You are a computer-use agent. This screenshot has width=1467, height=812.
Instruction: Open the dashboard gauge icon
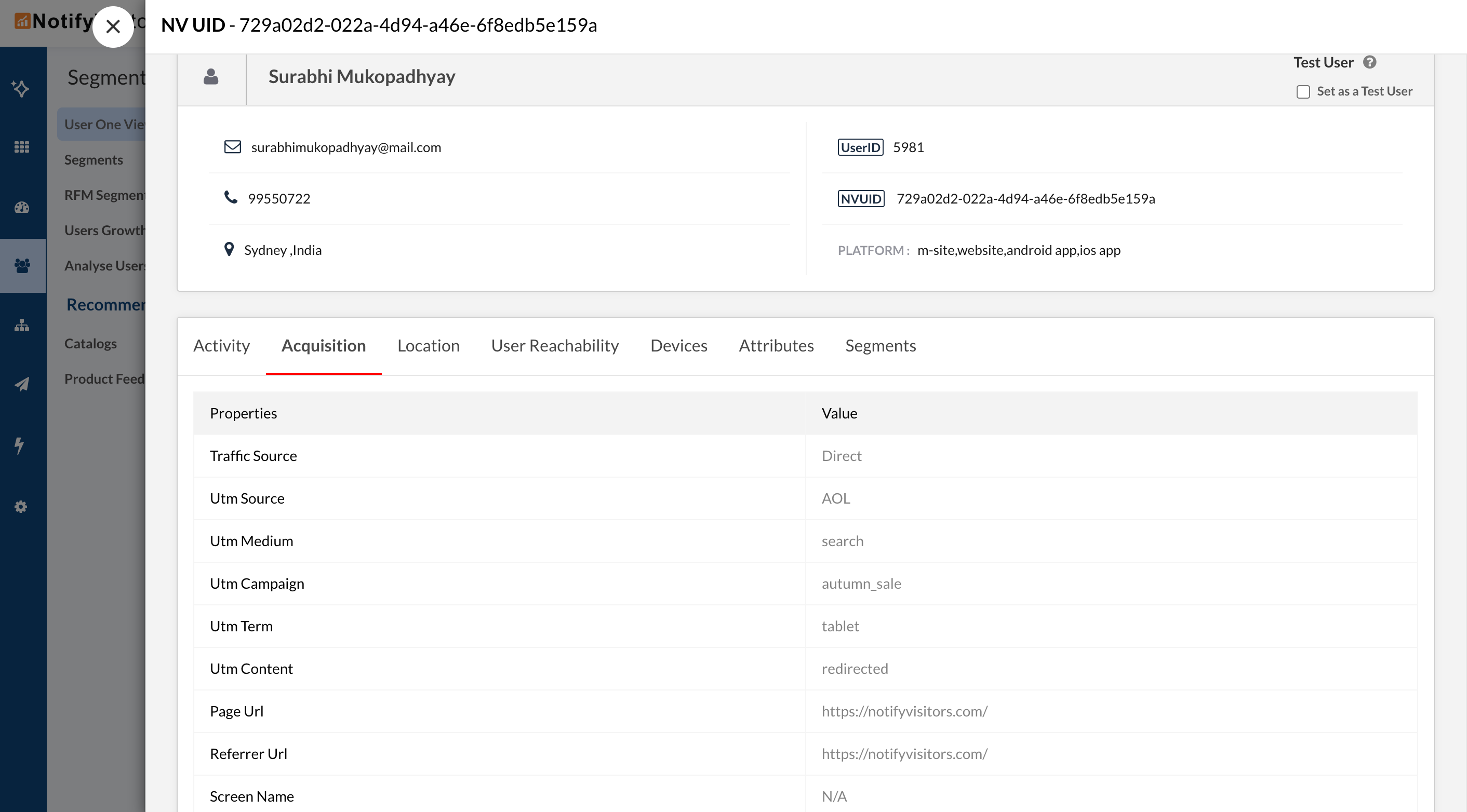click(22, 207)
